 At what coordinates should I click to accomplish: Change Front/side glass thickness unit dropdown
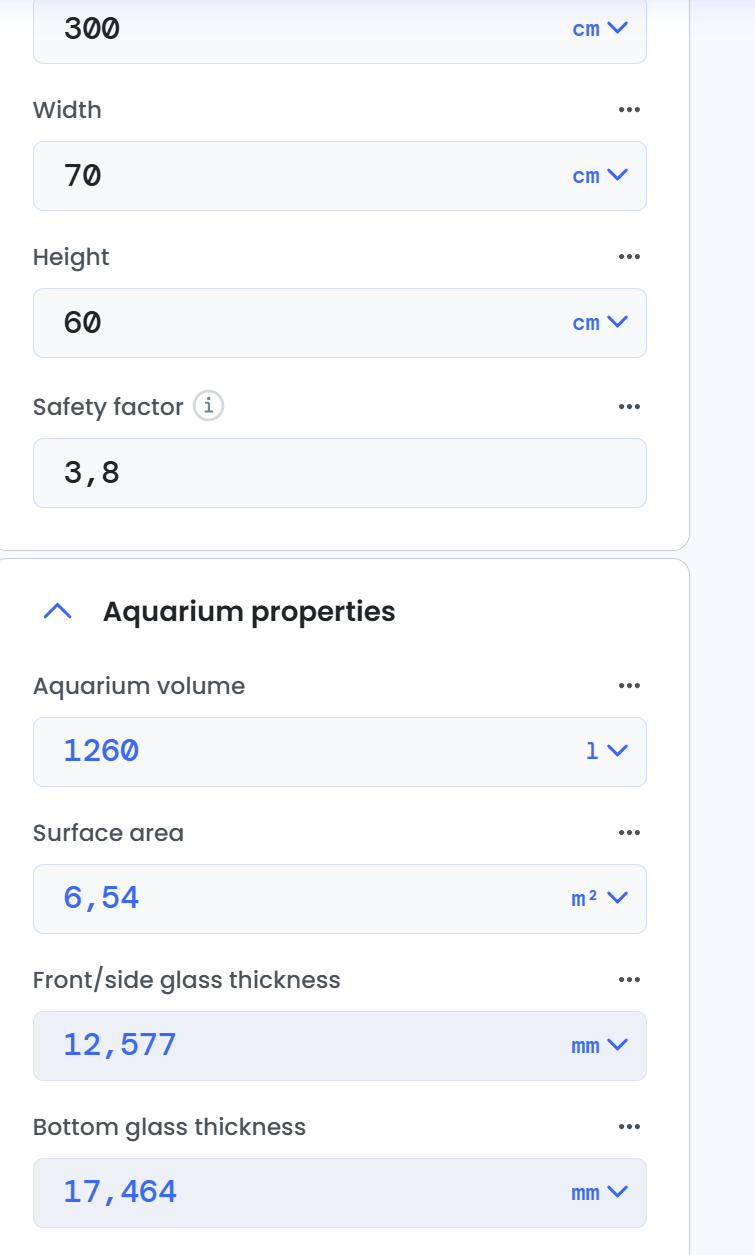[600, 1046]
